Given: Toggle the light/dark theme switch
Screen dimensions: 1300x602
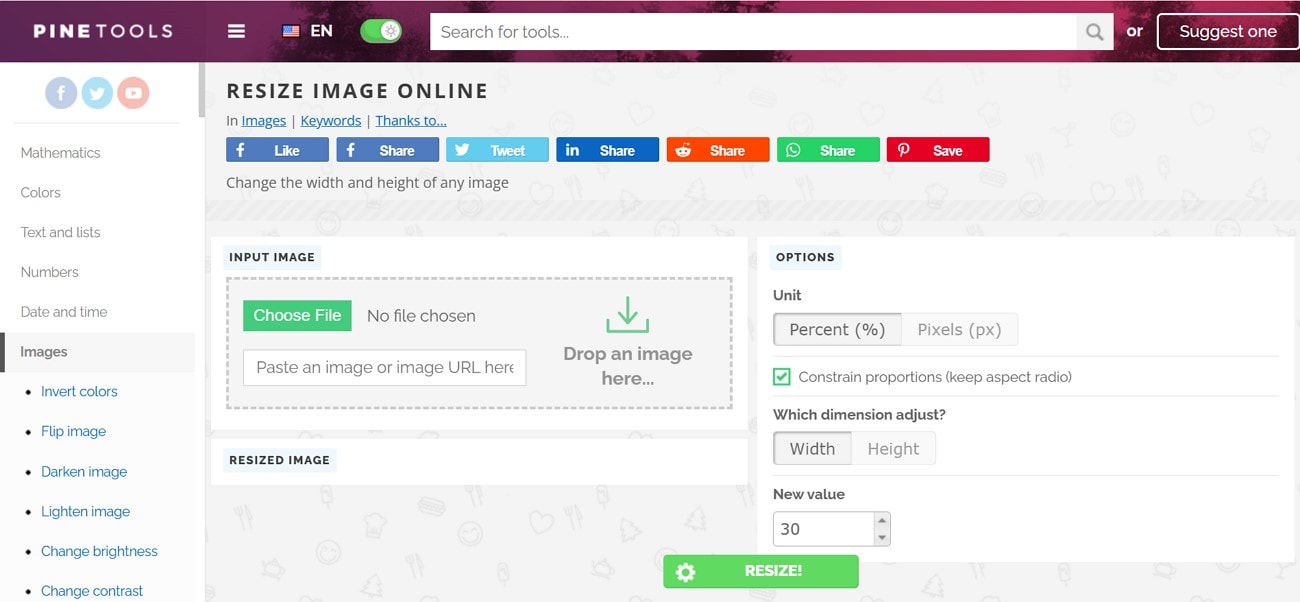Looking at the screenshot, I should click(381, 31).
